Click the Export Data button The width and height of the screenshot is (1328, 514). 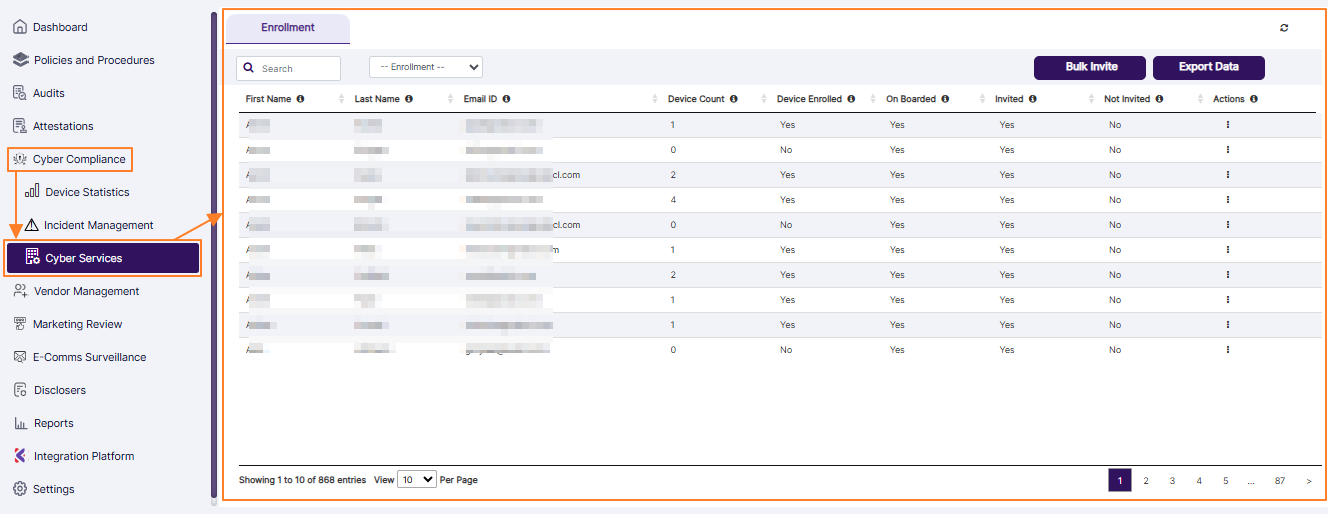pyautogui.click(x=1208, y=67)
